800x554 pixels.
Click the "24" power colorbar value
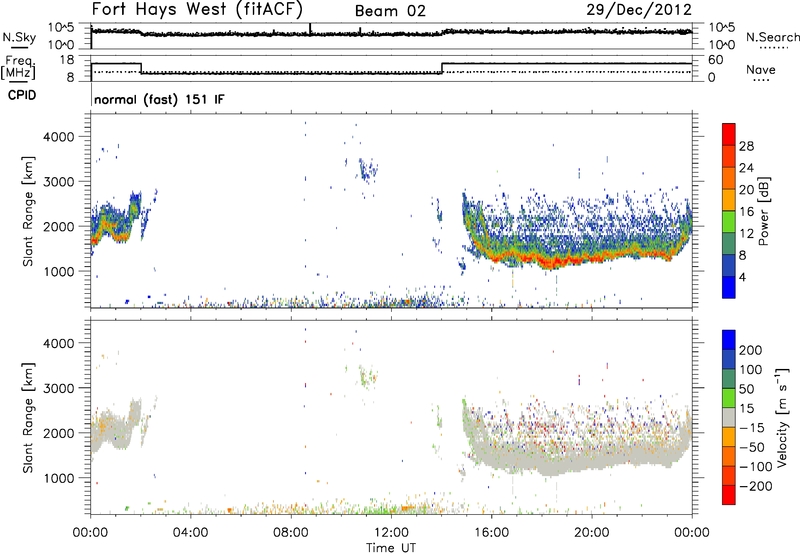(x=746, y=168)
